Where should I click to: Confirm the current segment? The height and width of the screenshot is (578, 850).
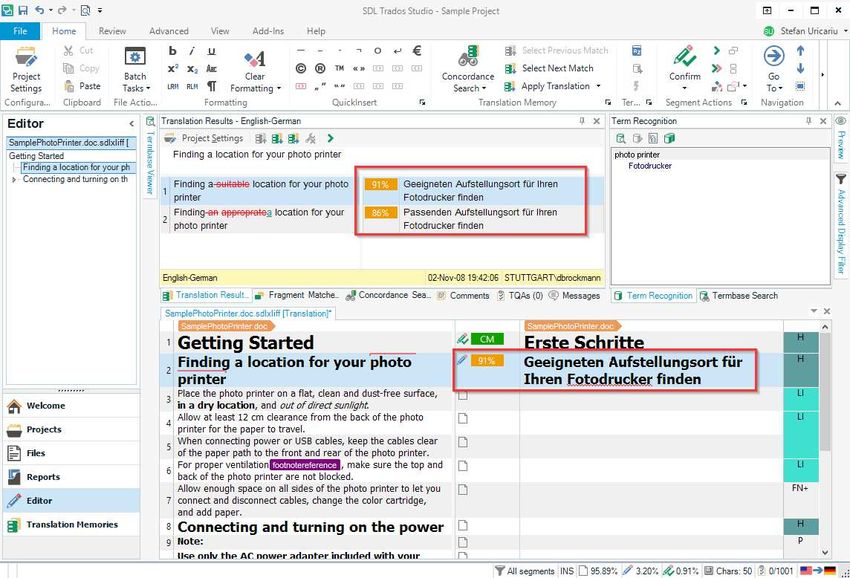click(685, 57)
